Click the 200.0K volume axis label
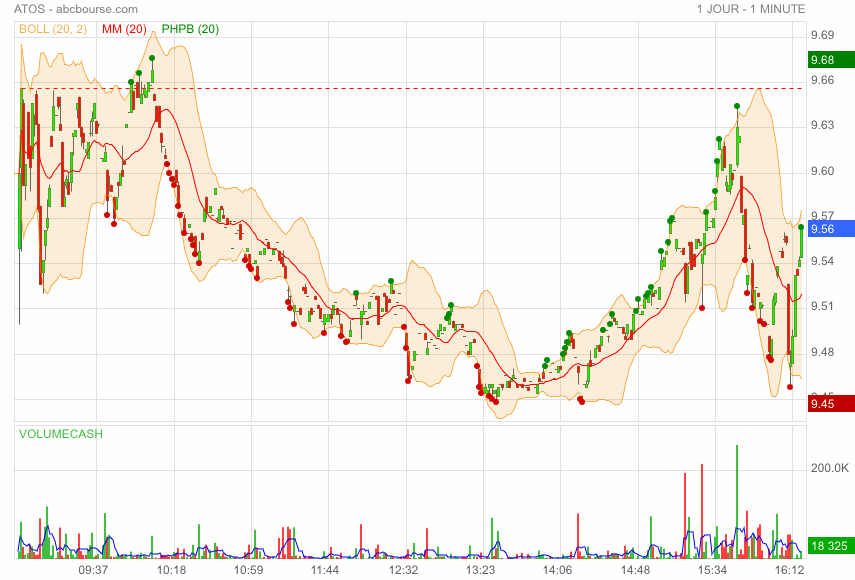This screenshot has height=580, width=855. [829, 468]
